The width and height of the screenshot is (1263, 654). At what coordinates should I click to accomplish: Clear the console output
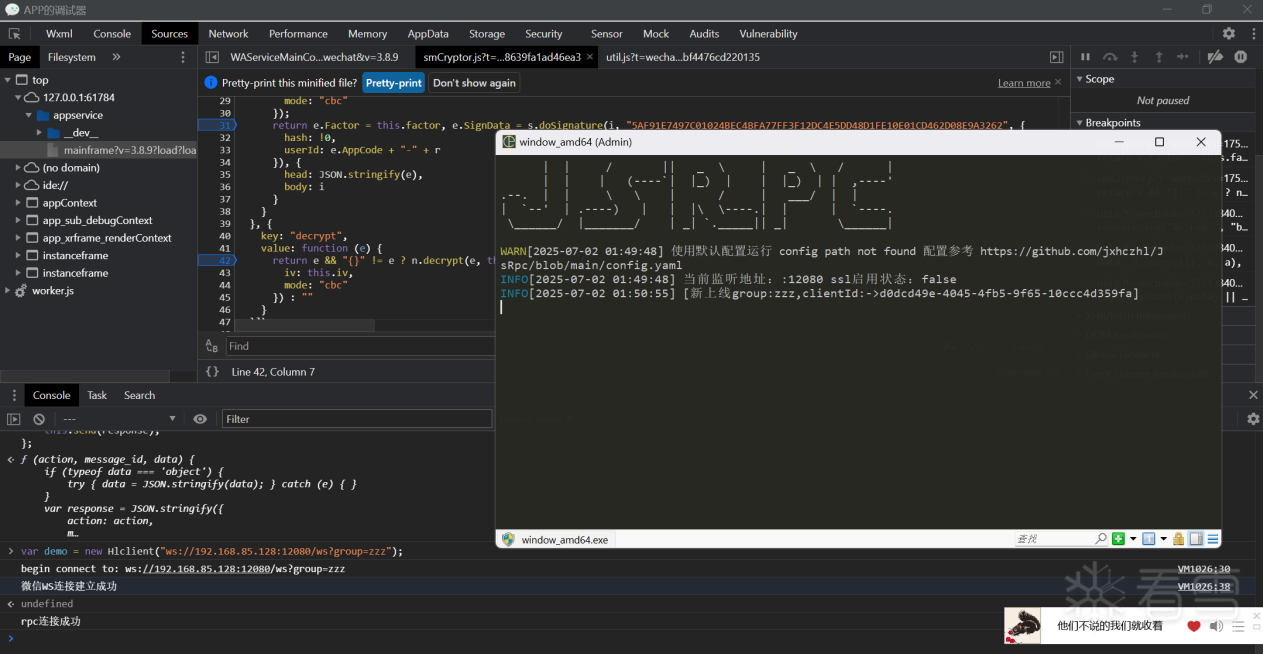[39, 419]
